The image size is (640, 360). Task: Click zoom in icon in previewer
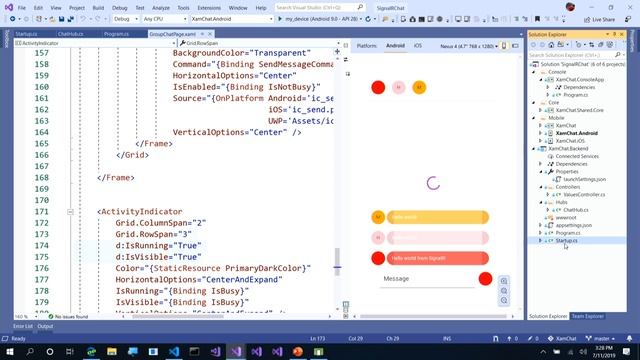tap(504, 281)
